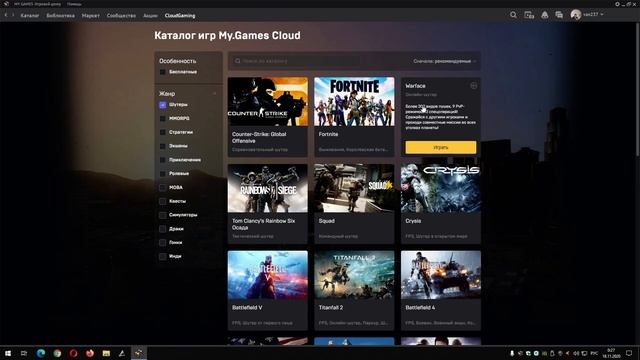
Task: Launch Opera browser from taskbar
Action: tap(73, 353)
